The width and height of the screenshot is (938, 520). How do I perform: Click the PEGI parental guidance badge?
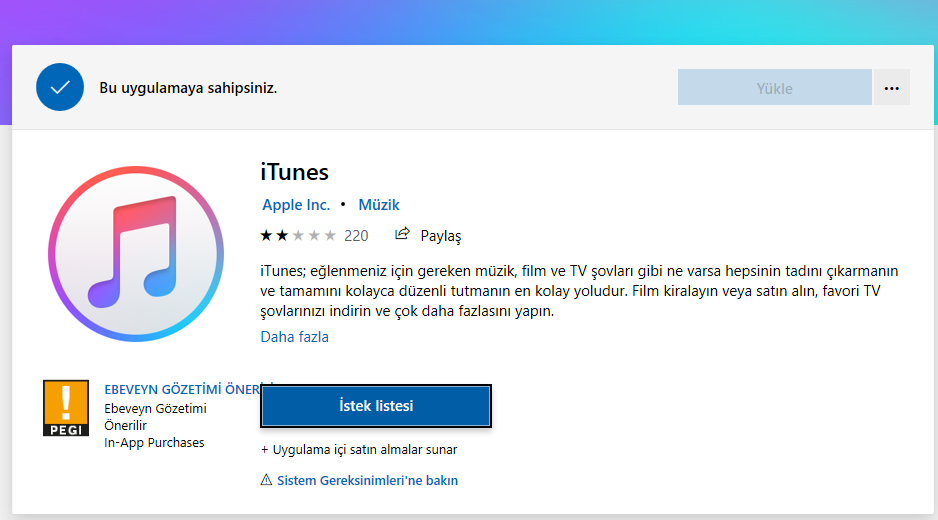point(66,408)
